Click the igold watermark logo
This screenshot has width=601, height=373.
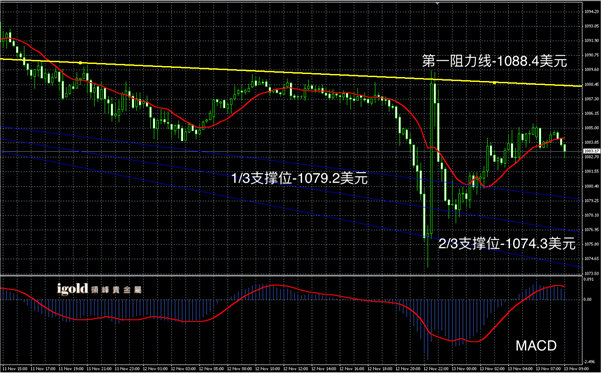click(99, 289)
